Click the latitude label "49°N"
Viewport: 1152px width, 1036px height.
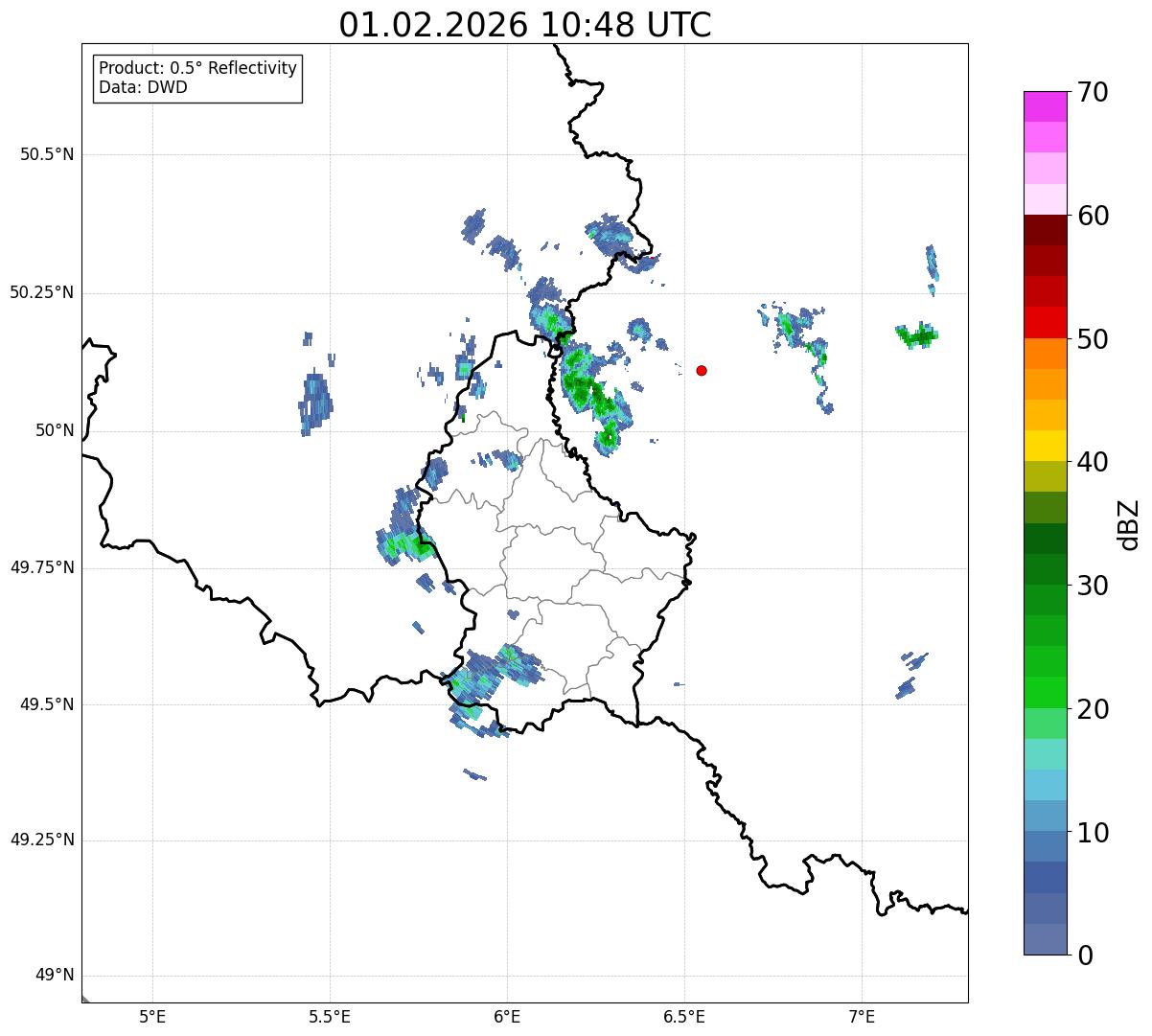[55, 976]
